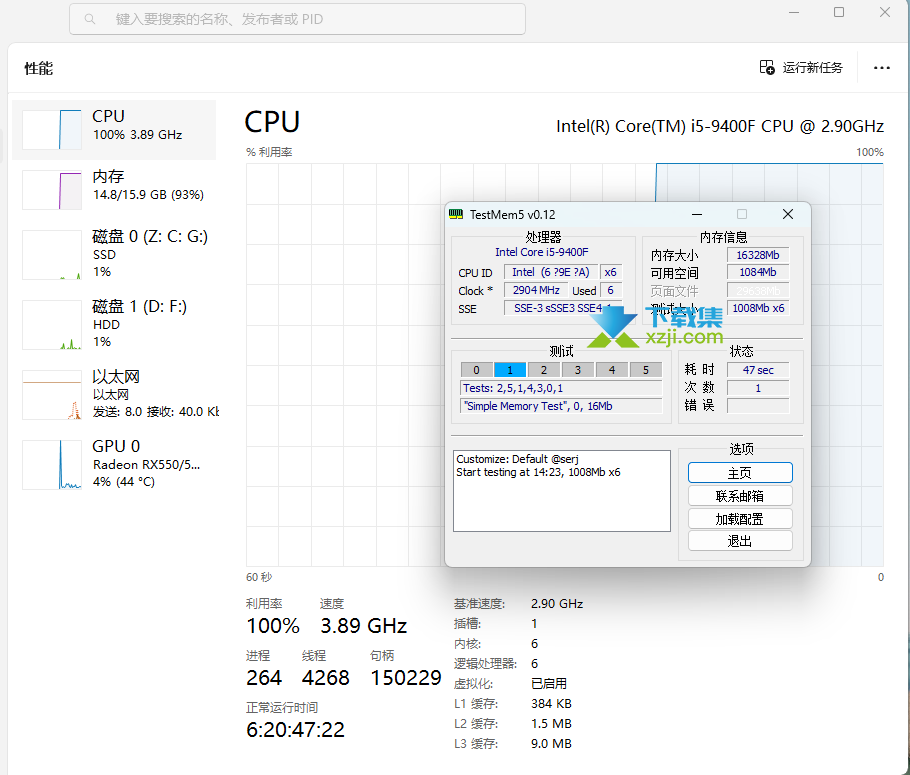Click the test size value 1008Mb x6
The height and width of the screenshot is (775, 910).
click(x=758, y=308)
